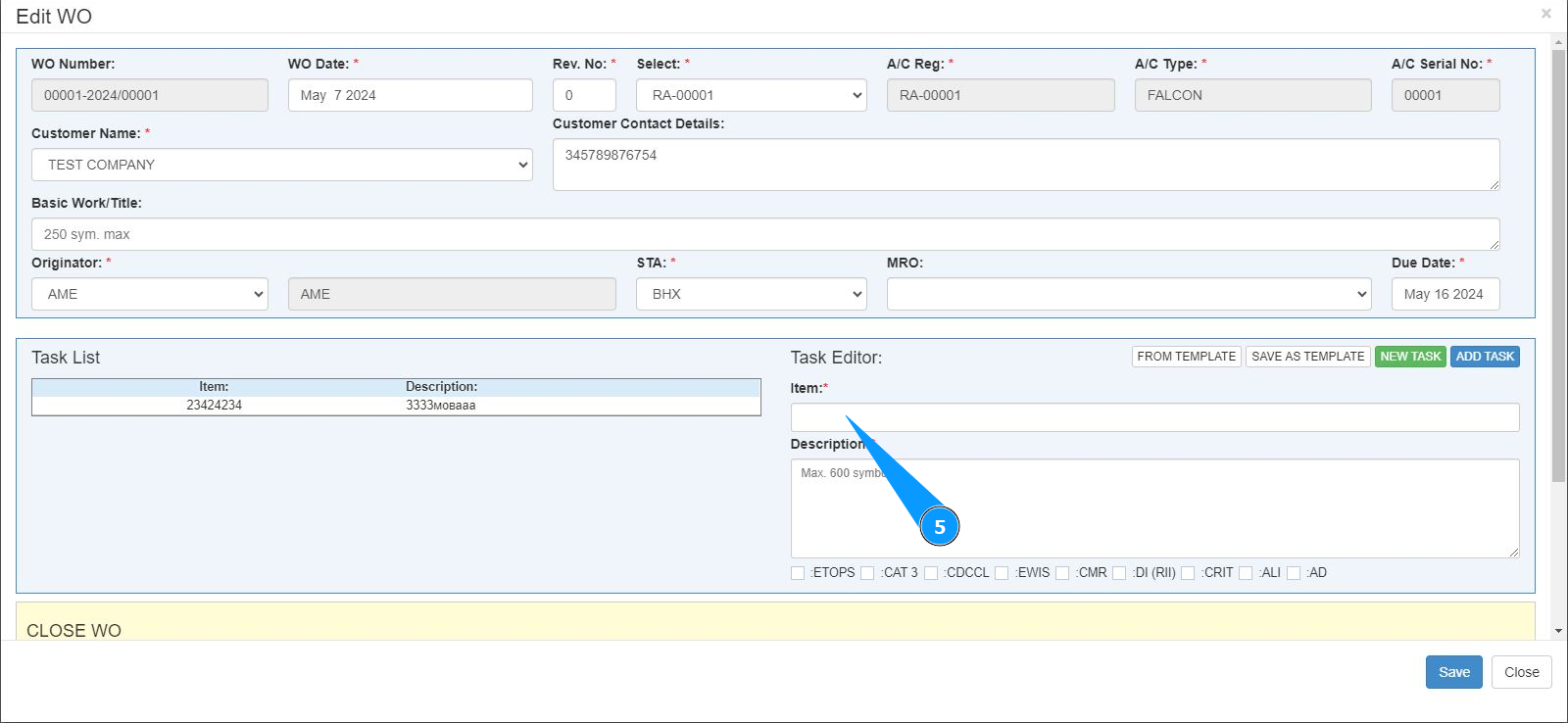Save the work order
The height and width of the screenshot is (723, 1568).
[x=1453, y=672]
